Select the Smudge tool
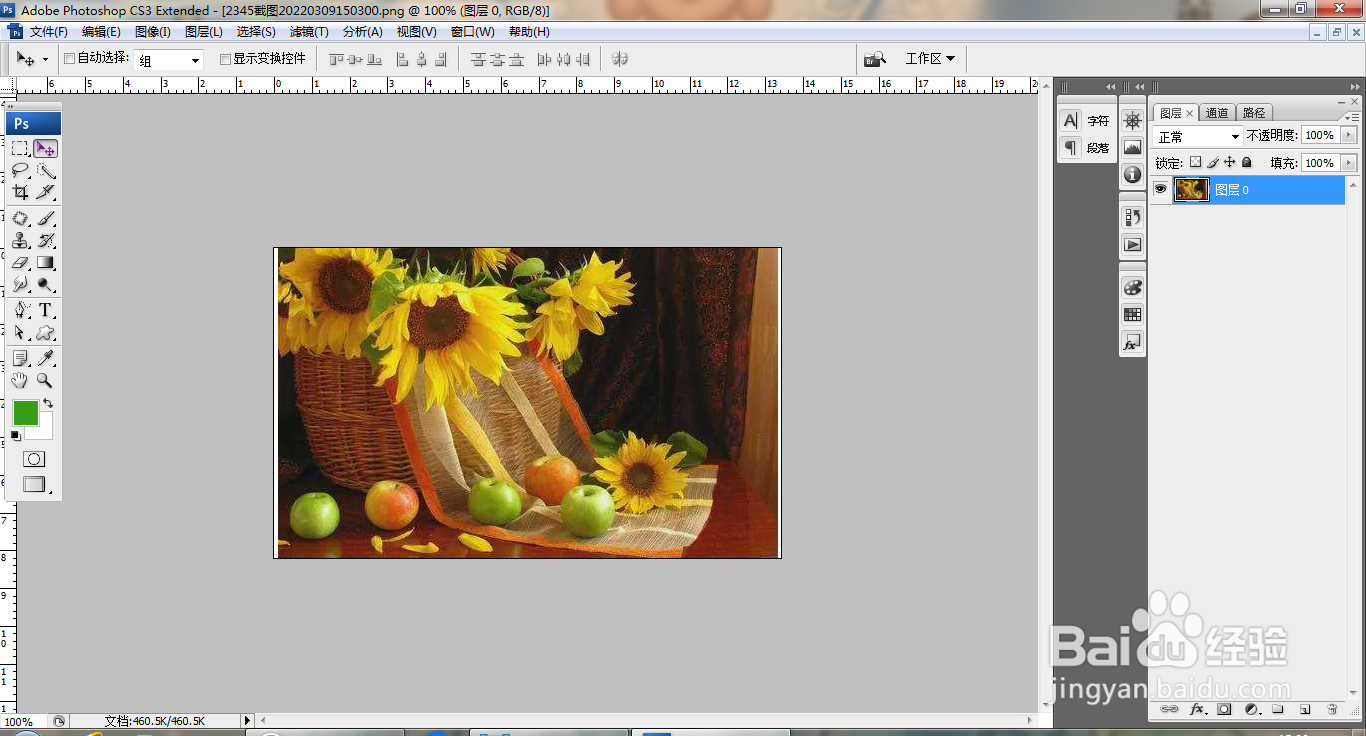 [20, 284]
